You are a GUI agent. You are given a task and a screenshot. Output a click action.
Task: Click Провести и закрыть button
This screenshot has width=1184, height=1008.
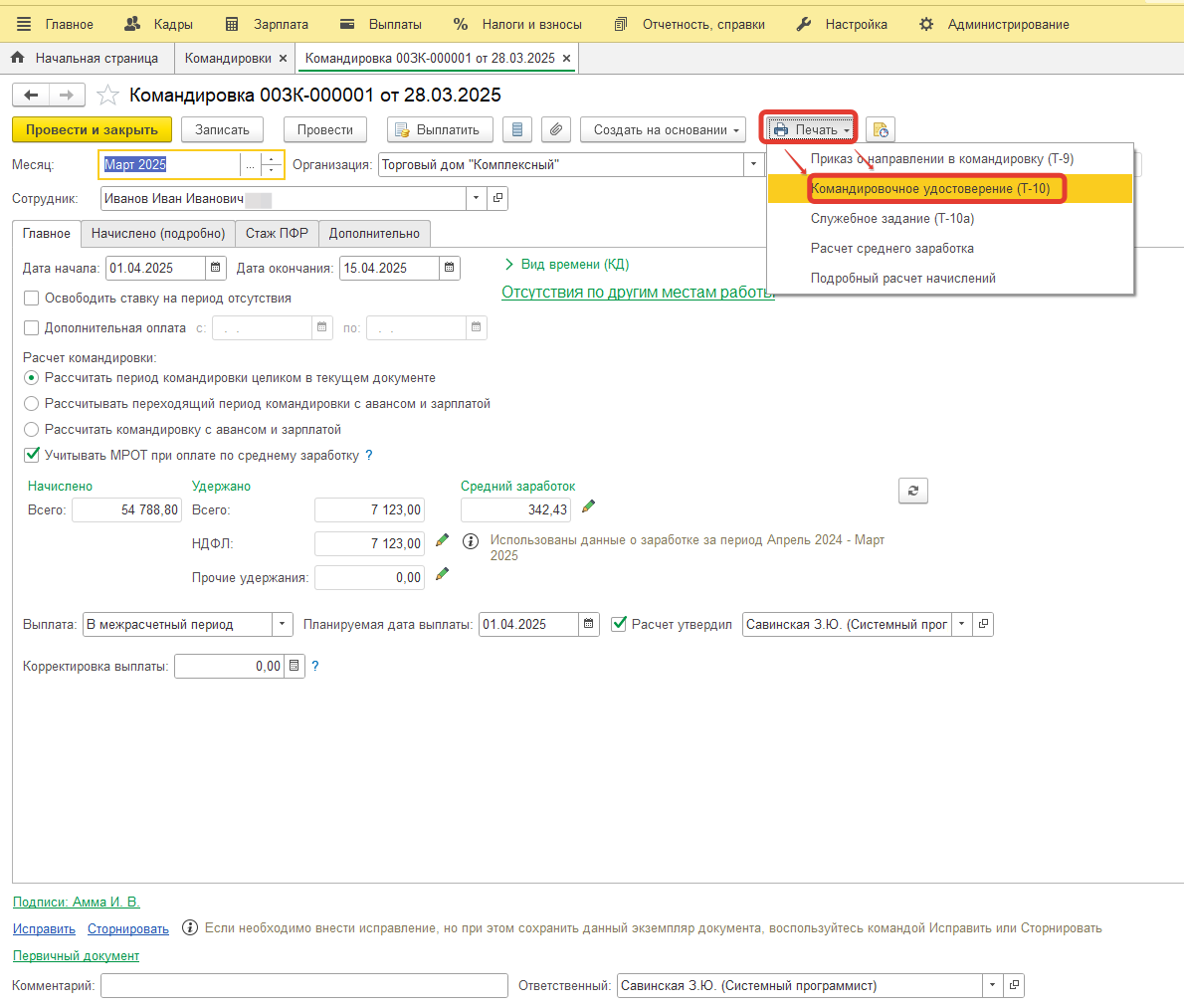(92, 130)
